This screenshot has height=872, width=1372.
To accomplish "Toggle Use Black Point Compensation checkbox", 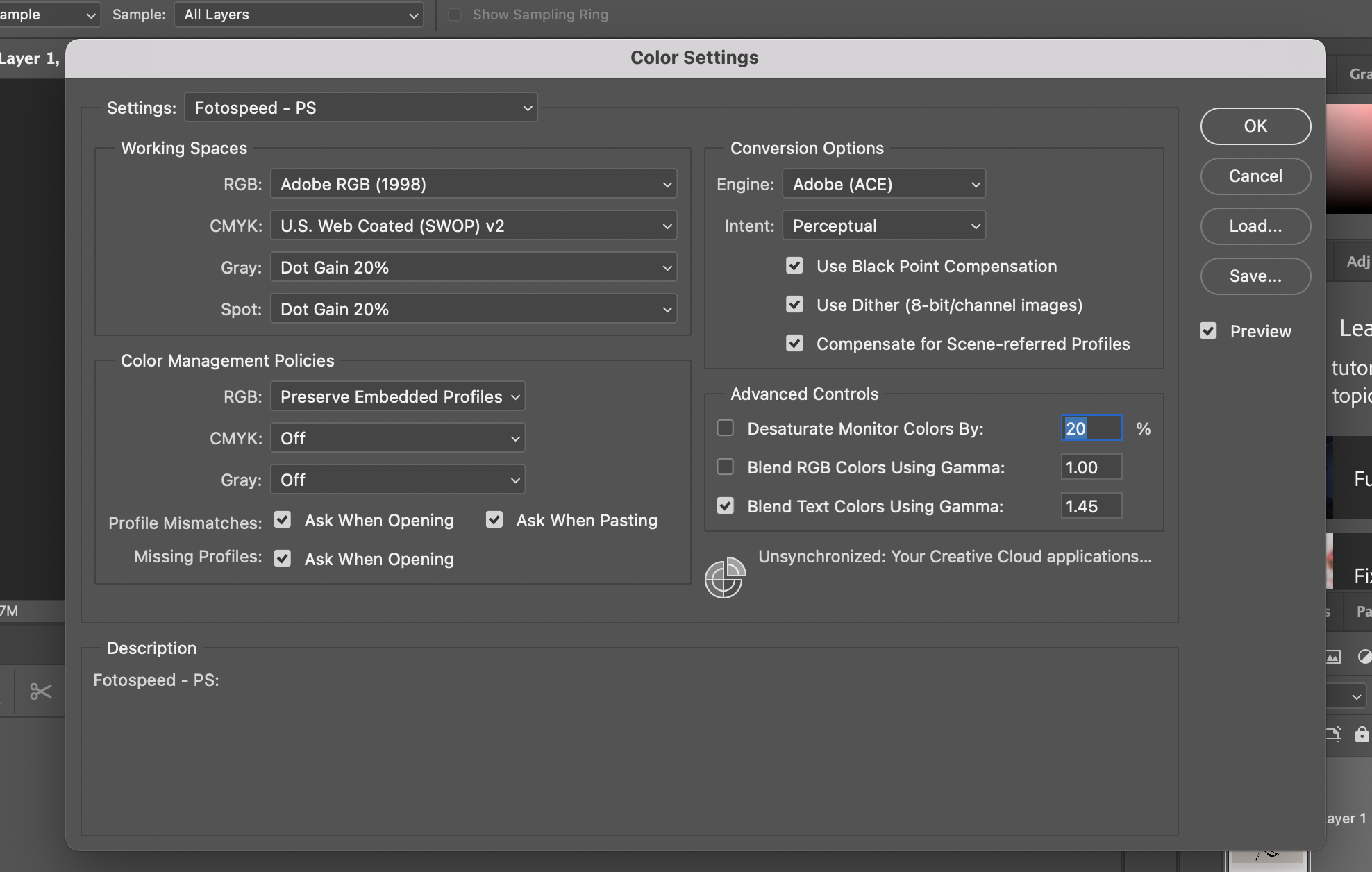I will [795, 265].
